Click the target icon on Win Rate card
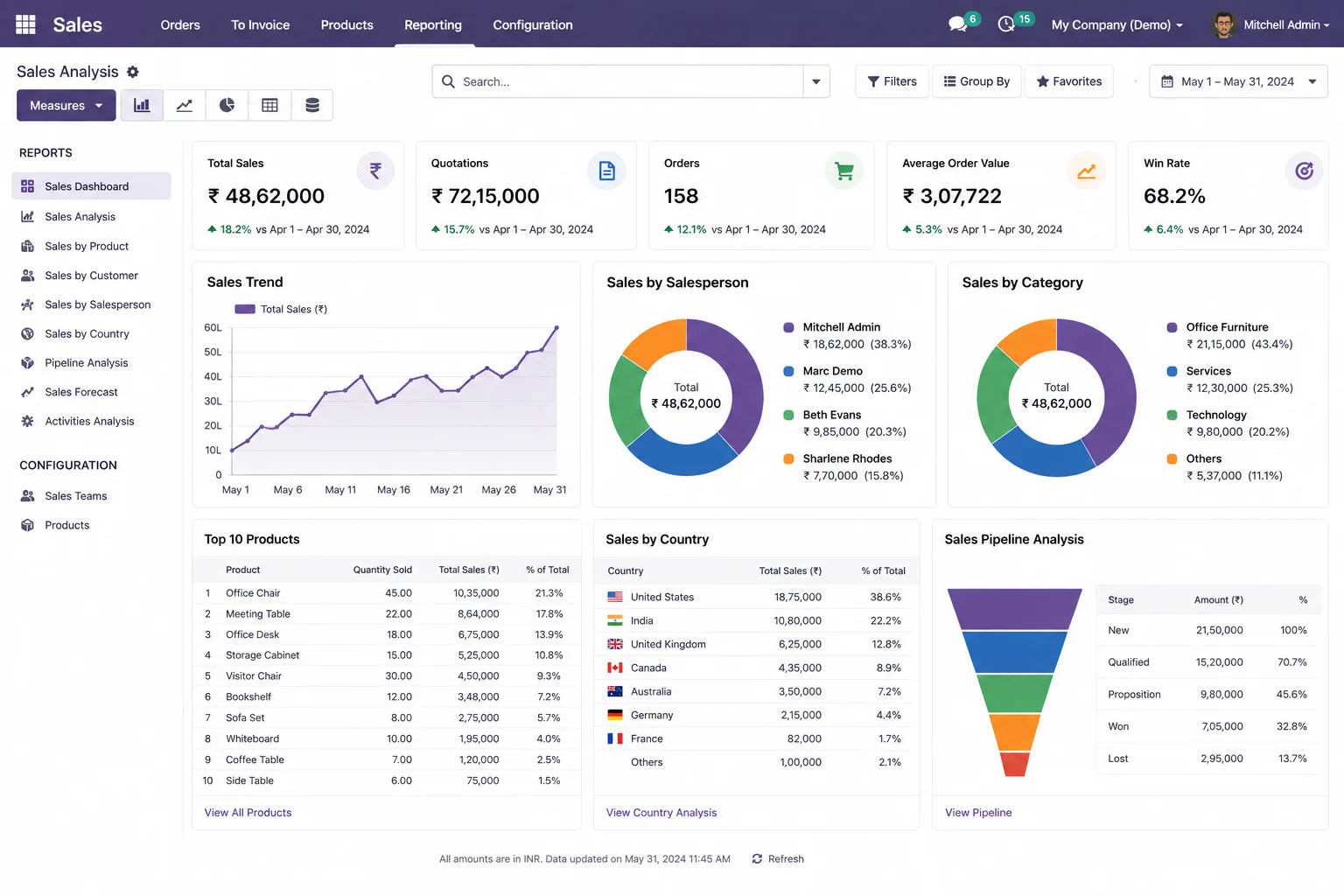 1304,171
